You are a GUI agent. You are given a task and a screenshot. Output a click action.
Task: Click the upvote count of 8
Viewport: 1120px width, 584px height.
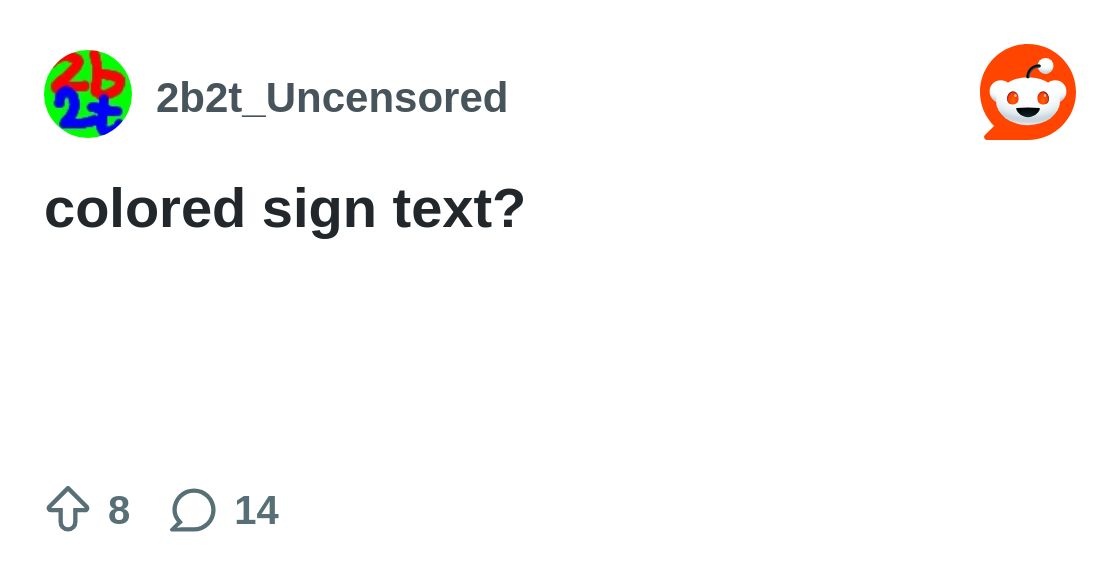point(119,510)
